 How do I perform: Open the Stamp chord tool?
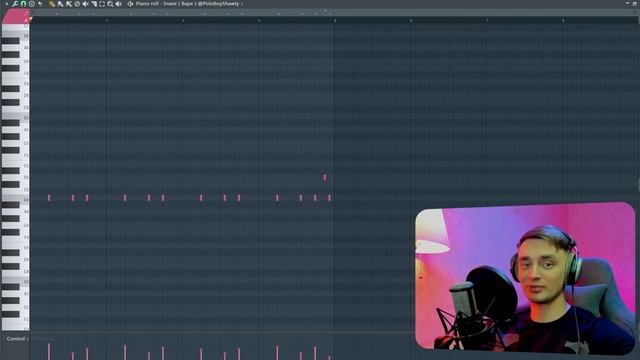click(31, 4)
